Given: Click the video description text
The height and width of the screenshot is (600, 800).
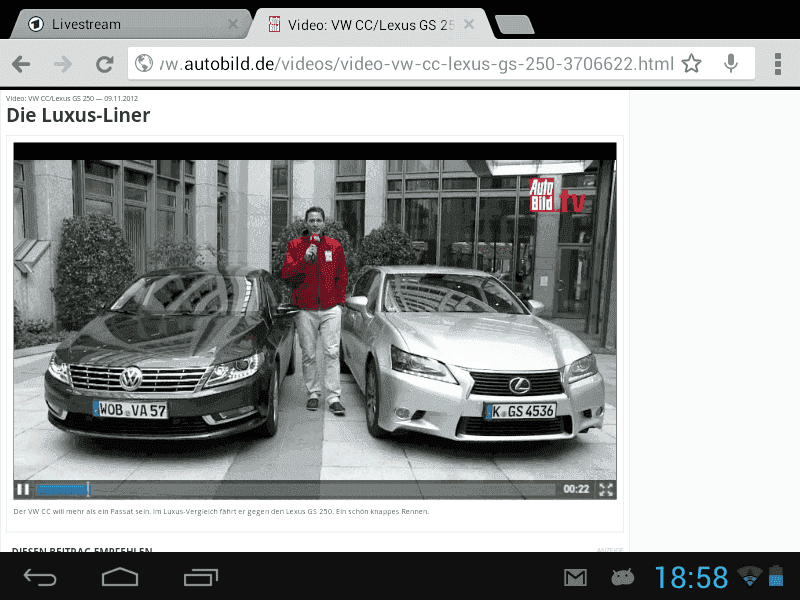Looking at the screenshot, I should [221, 511].
